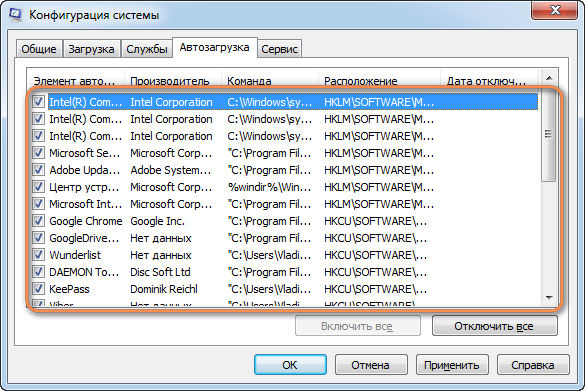Viewport: 585px width, 391px height.
Task: Click Нет данных in the GoogleDrive row
Action: point(161,238)
